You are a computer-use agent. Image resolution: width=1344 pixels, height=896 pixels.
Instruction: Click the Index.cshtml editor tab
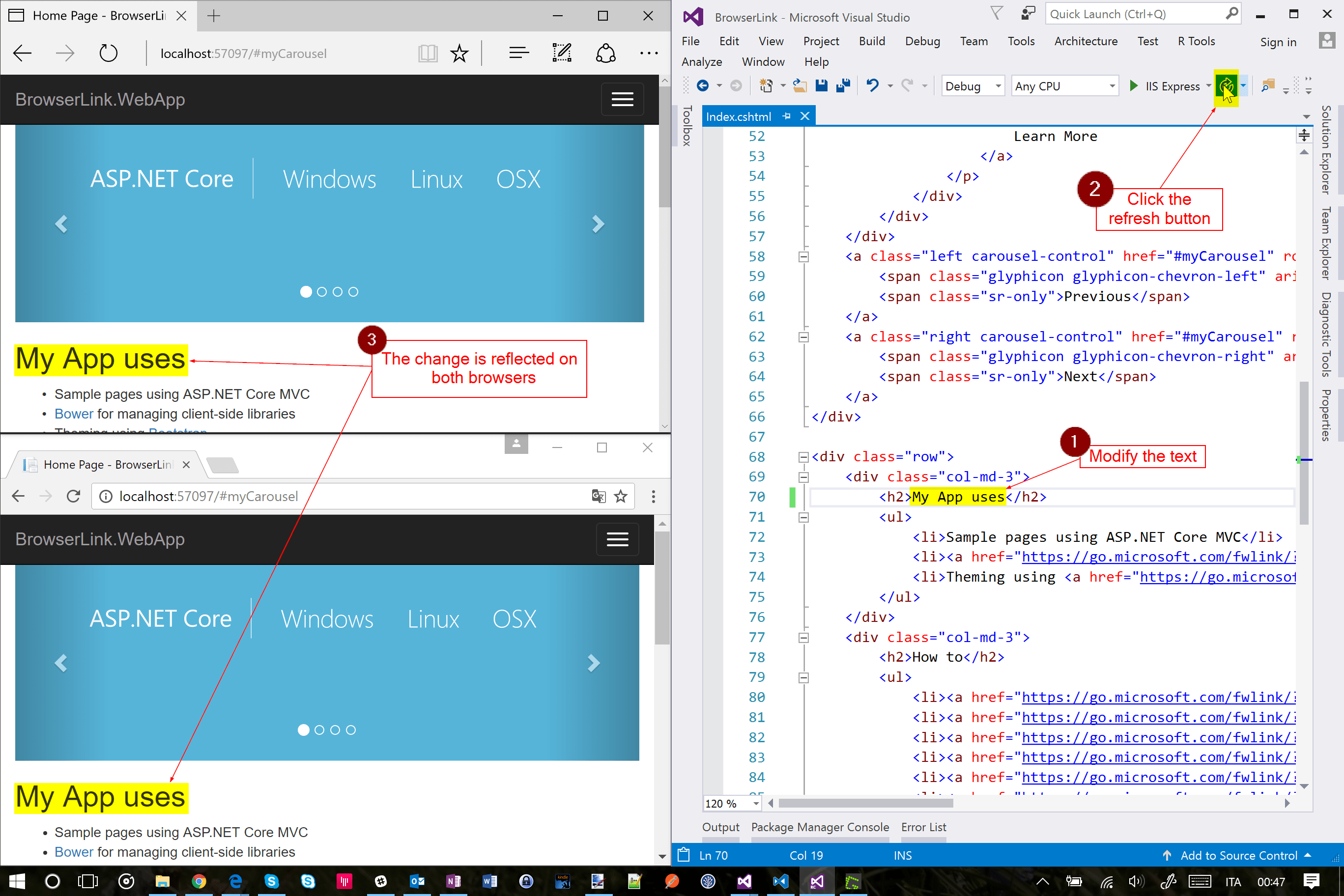click(x=740, y=116)
